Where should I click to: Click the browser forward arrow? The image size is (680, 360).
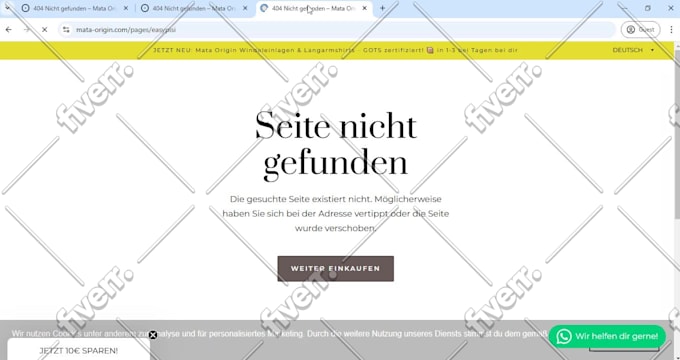tap(27, 29)
